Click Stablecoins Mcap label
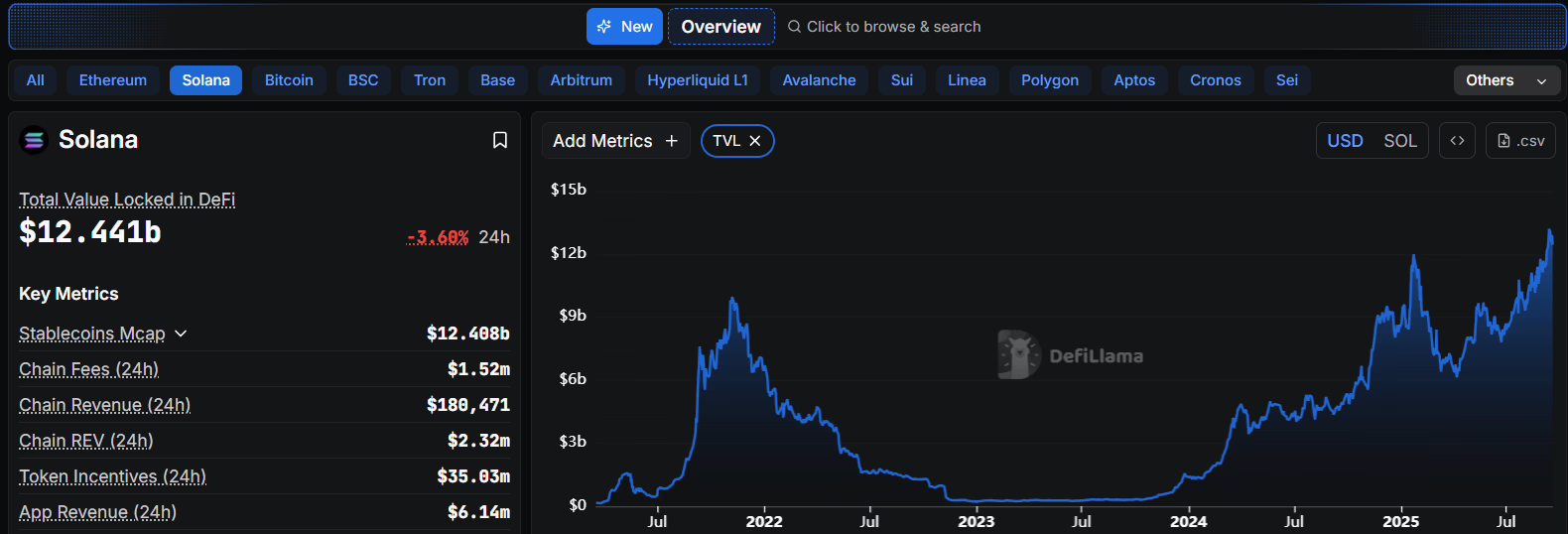The image size is (1568, 534). pos(92,334)
